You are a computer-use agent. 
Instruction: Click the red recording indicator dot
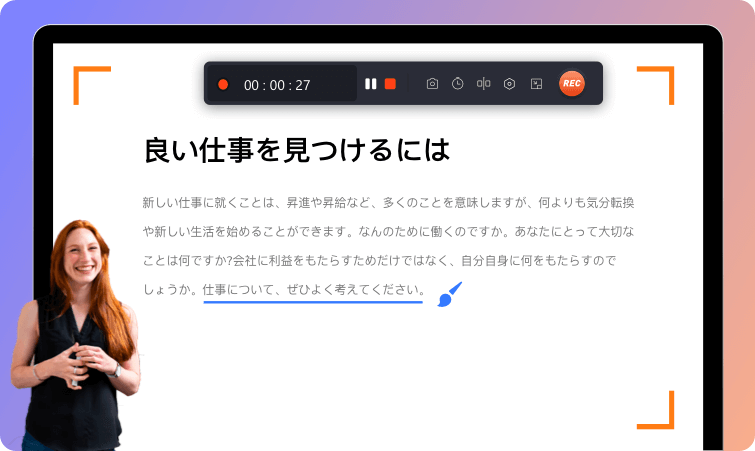point(223,85)
